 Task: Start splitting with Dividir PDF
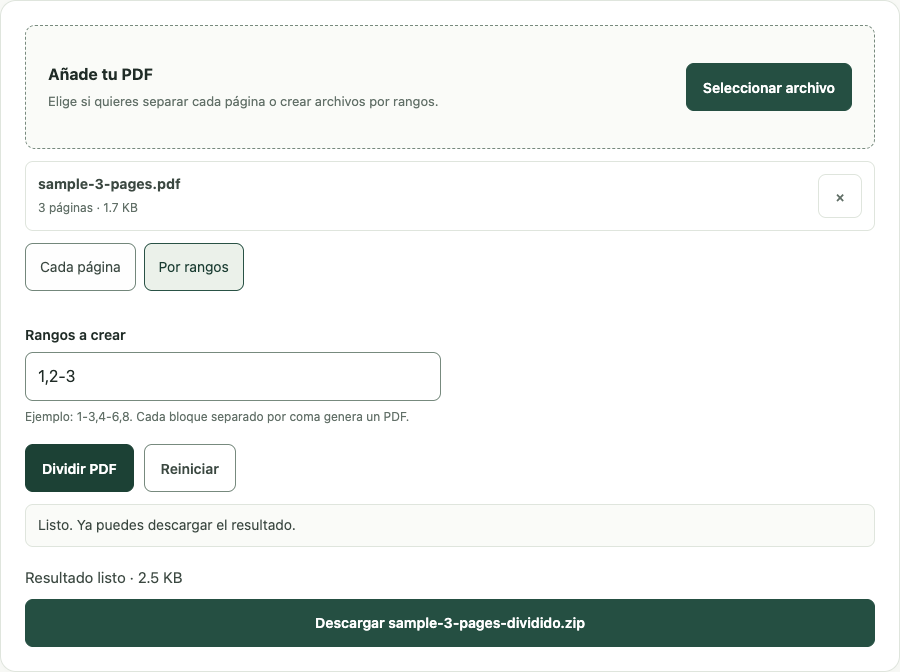pos(79,468)
